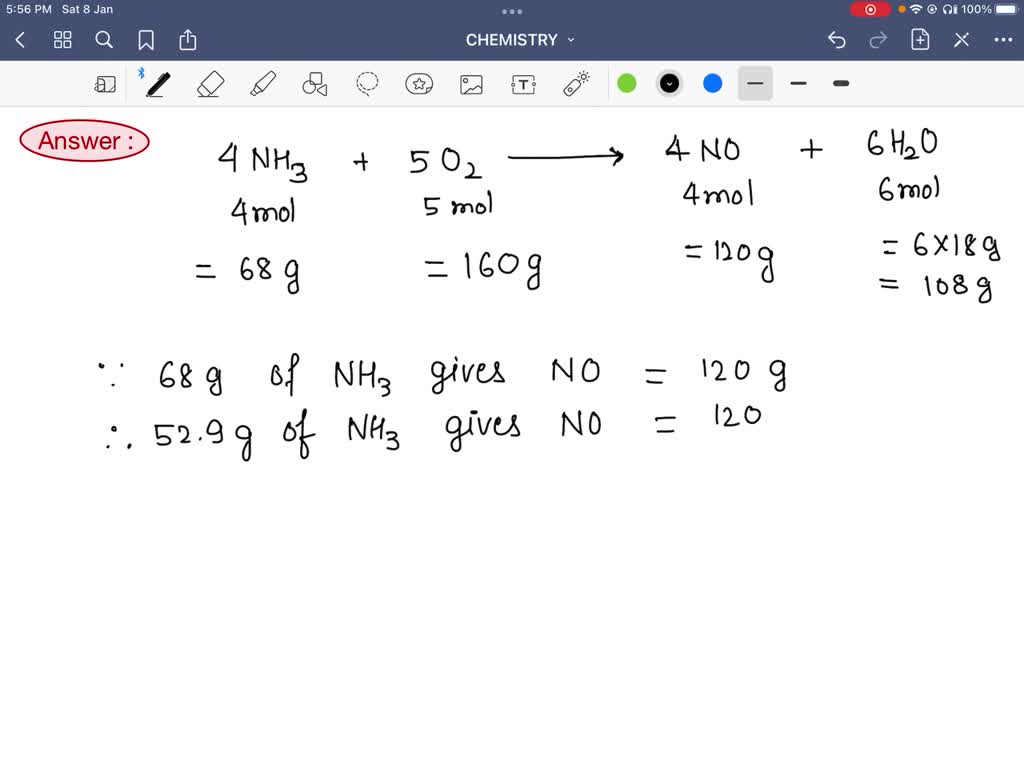The image size is (1024, 768).
Task: Select the blue color swatch
Action: (x=712, y=84)
